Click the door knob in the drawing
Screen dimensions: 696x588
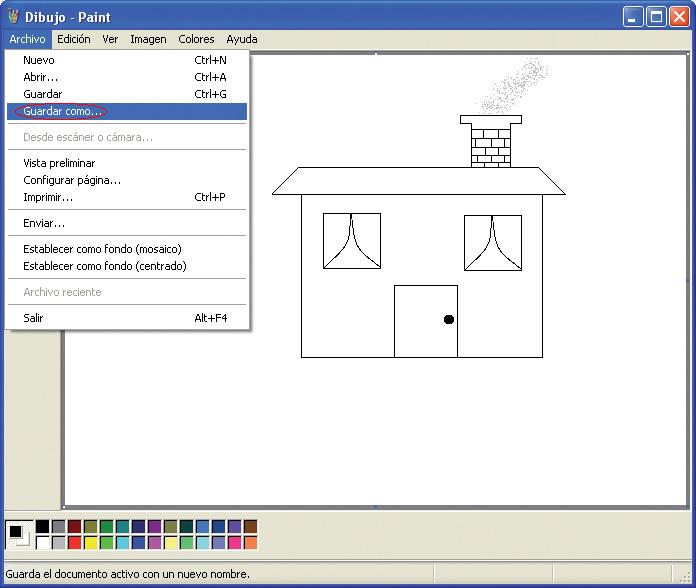pyautogui.click(x=449, y=320)
